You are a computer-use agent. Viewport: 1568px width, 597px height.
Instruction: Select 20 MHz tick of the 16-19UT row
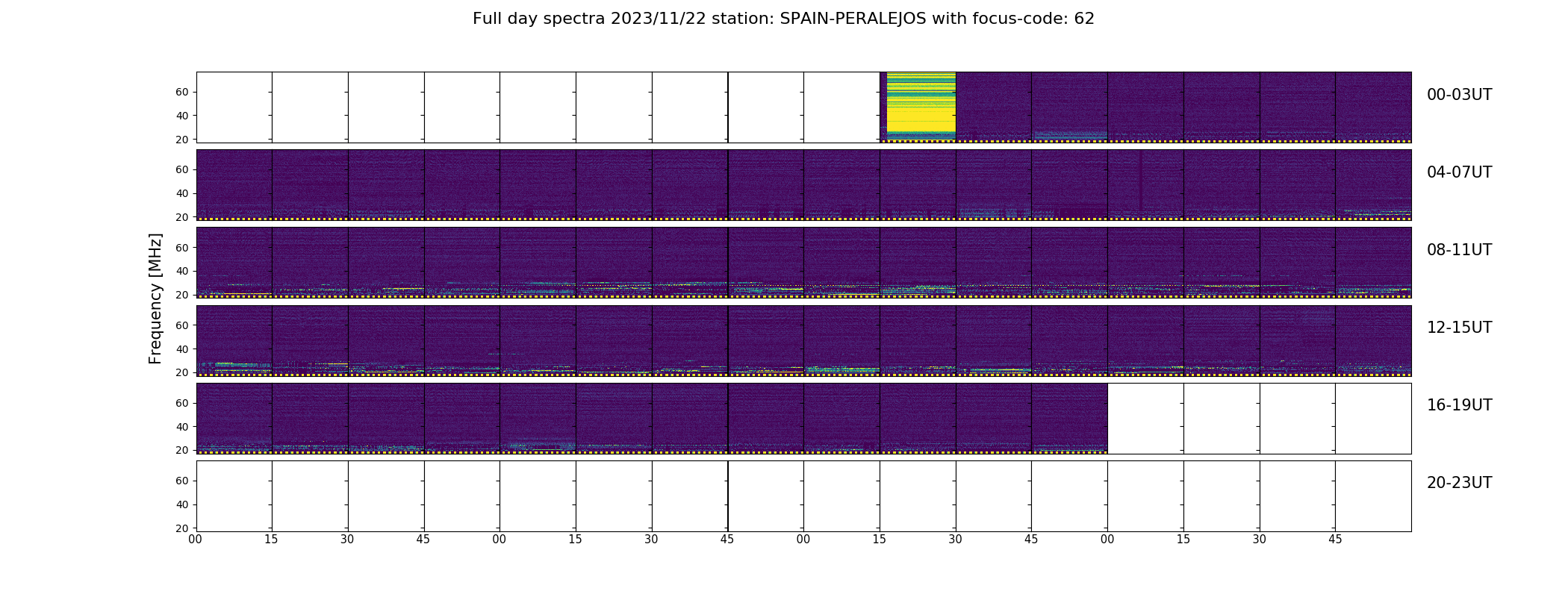pyautogui.click(x=182, y=450)
